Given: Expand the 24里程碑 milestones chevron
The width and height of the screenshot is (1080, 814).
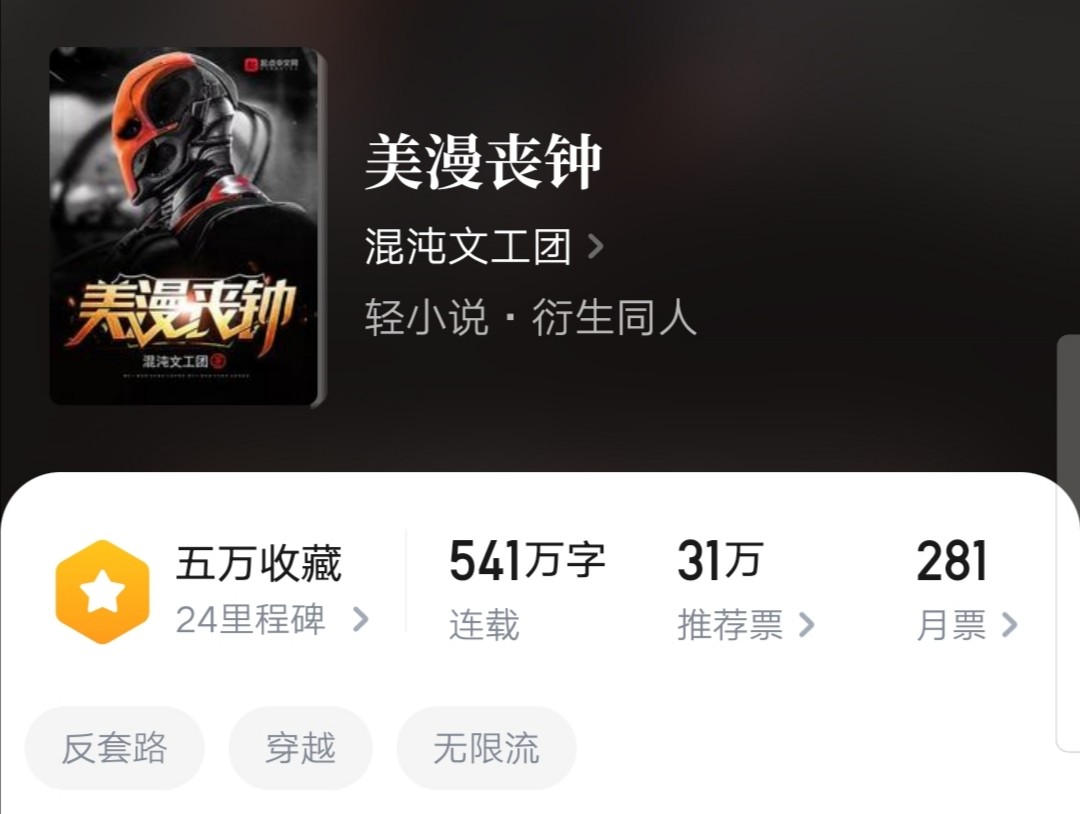Looking at the screenshot, I should coord(360,619).
